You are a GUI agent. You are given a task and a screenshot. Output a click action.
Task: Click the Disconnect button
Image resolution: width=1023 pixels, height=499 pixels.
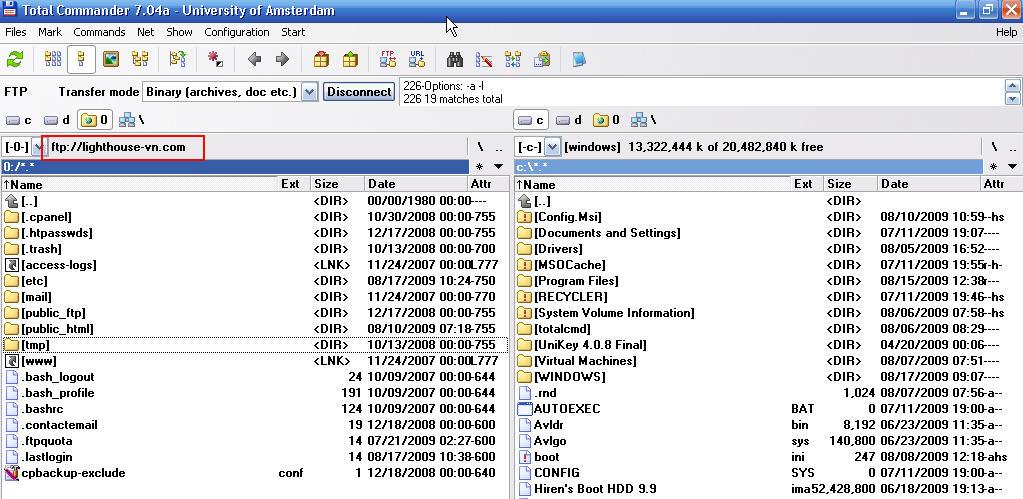pyautogui.click(x=359, y=92)
